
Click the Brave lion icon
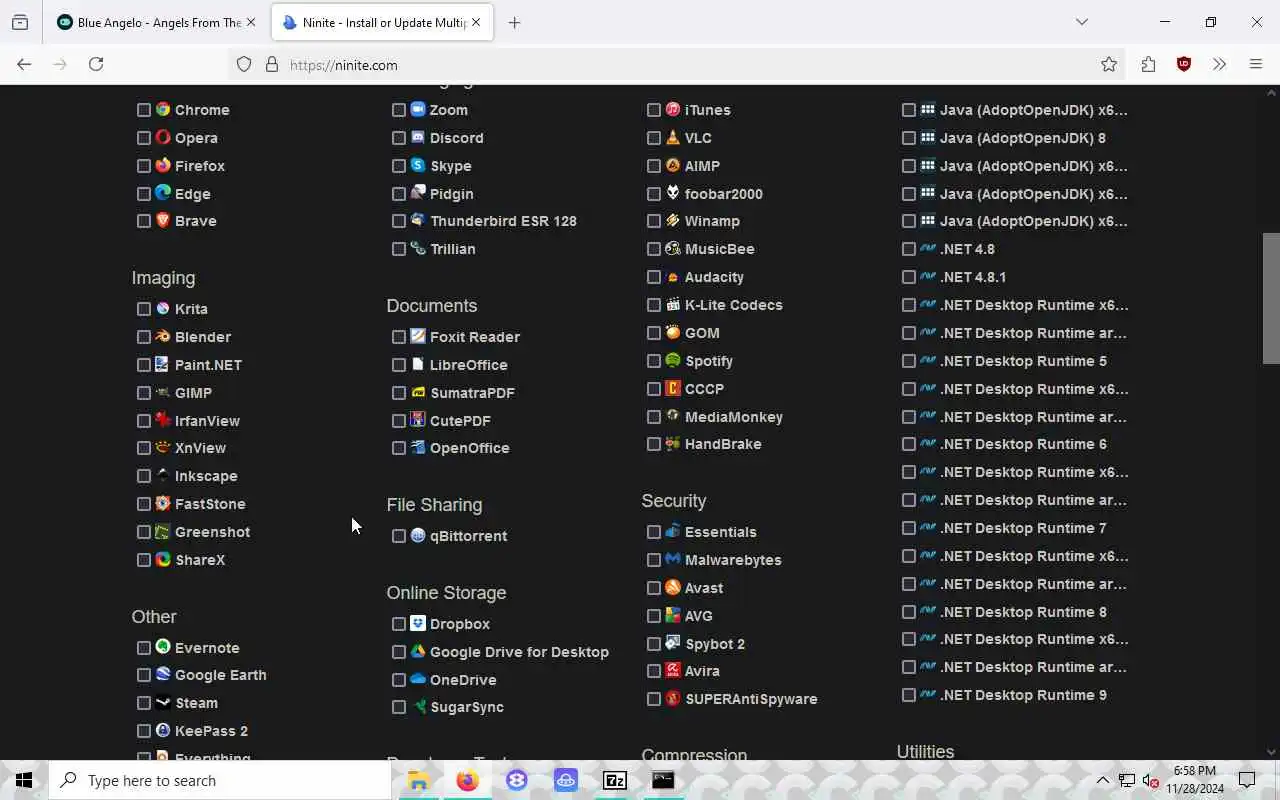coord(163,221)
